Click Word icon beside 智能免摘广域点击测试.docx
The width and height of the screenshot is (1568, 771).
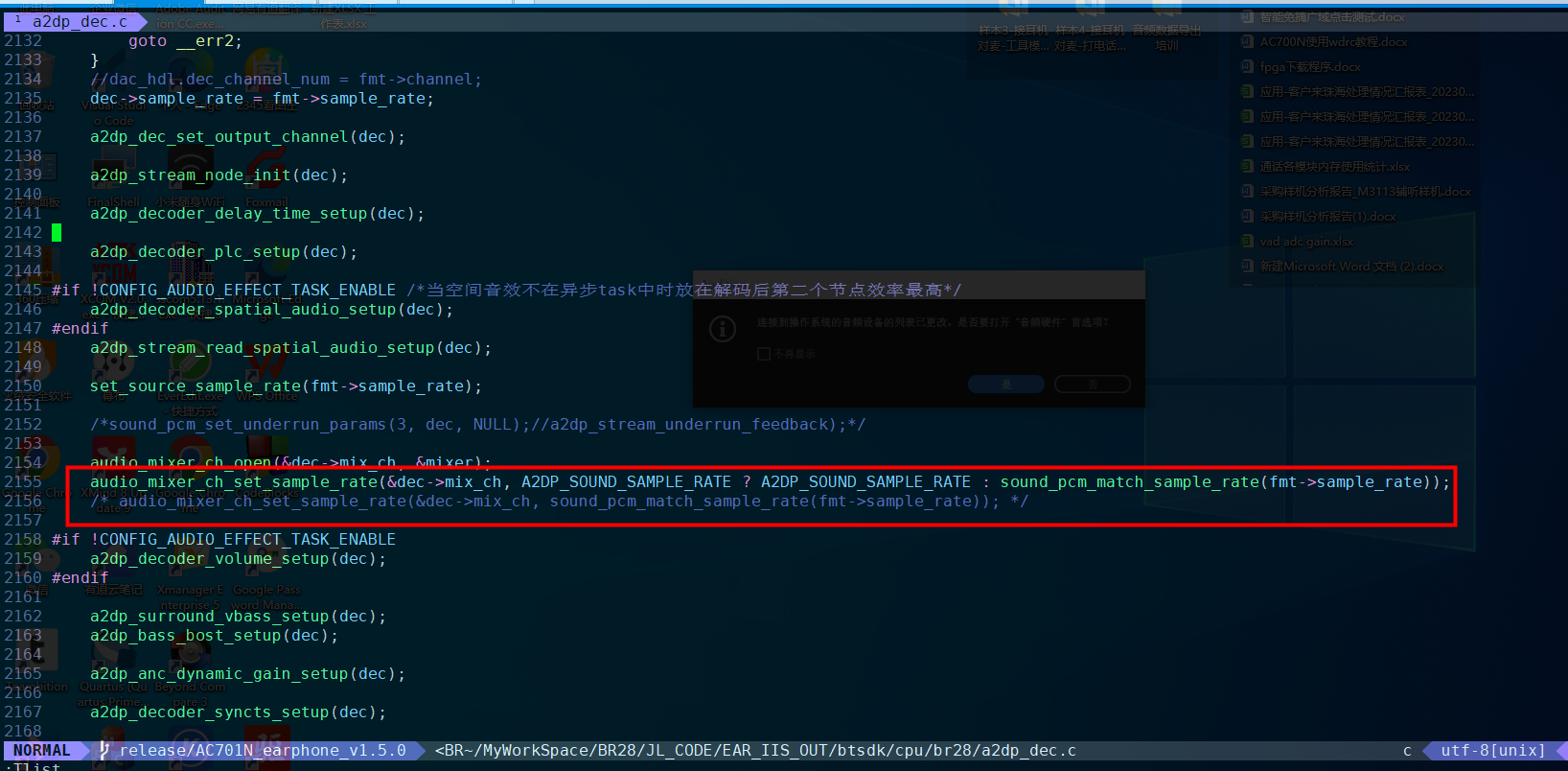tap(1247, 17)
